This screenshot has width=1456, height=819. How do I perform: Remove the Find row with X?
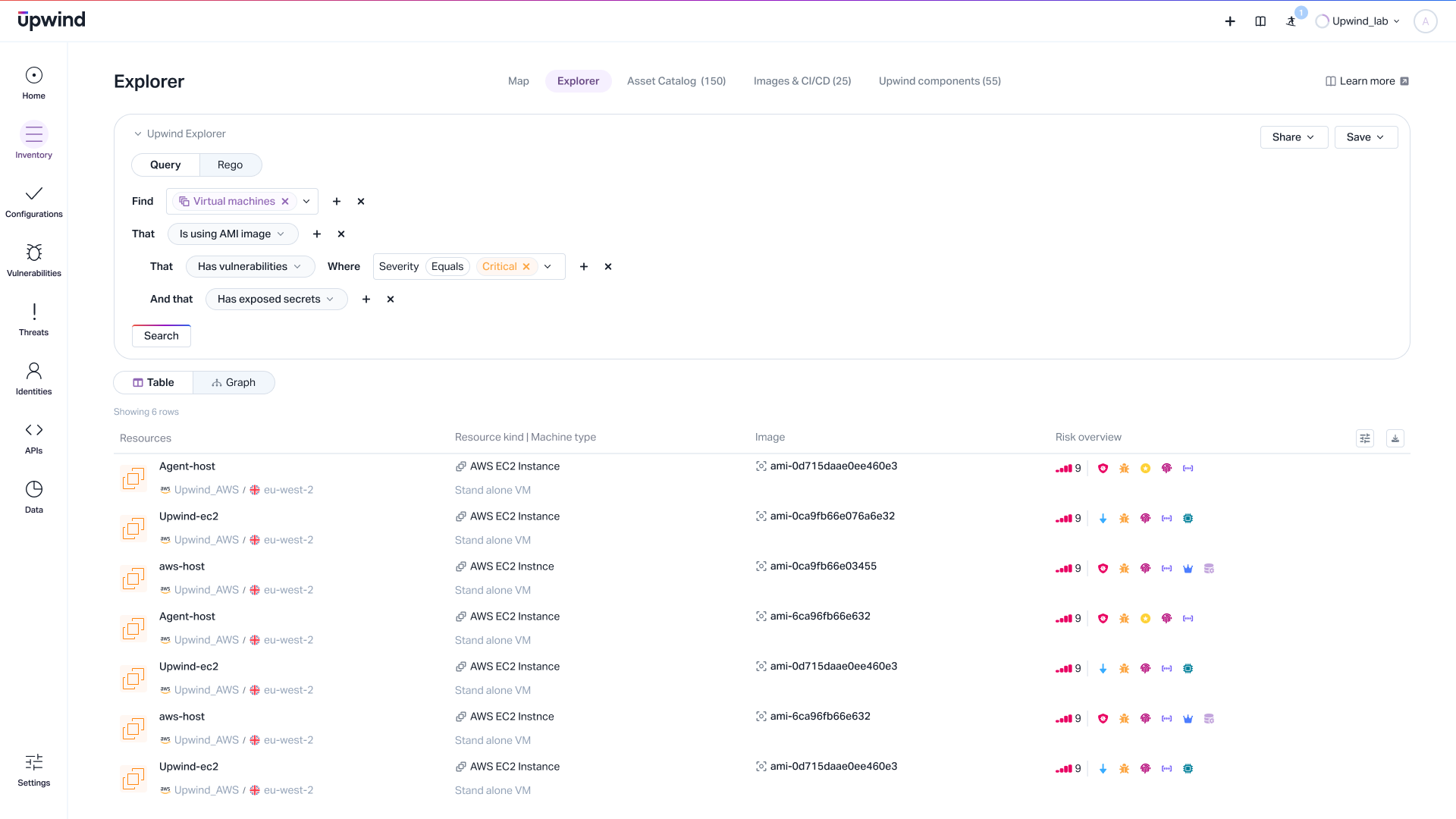coord(361,202)
